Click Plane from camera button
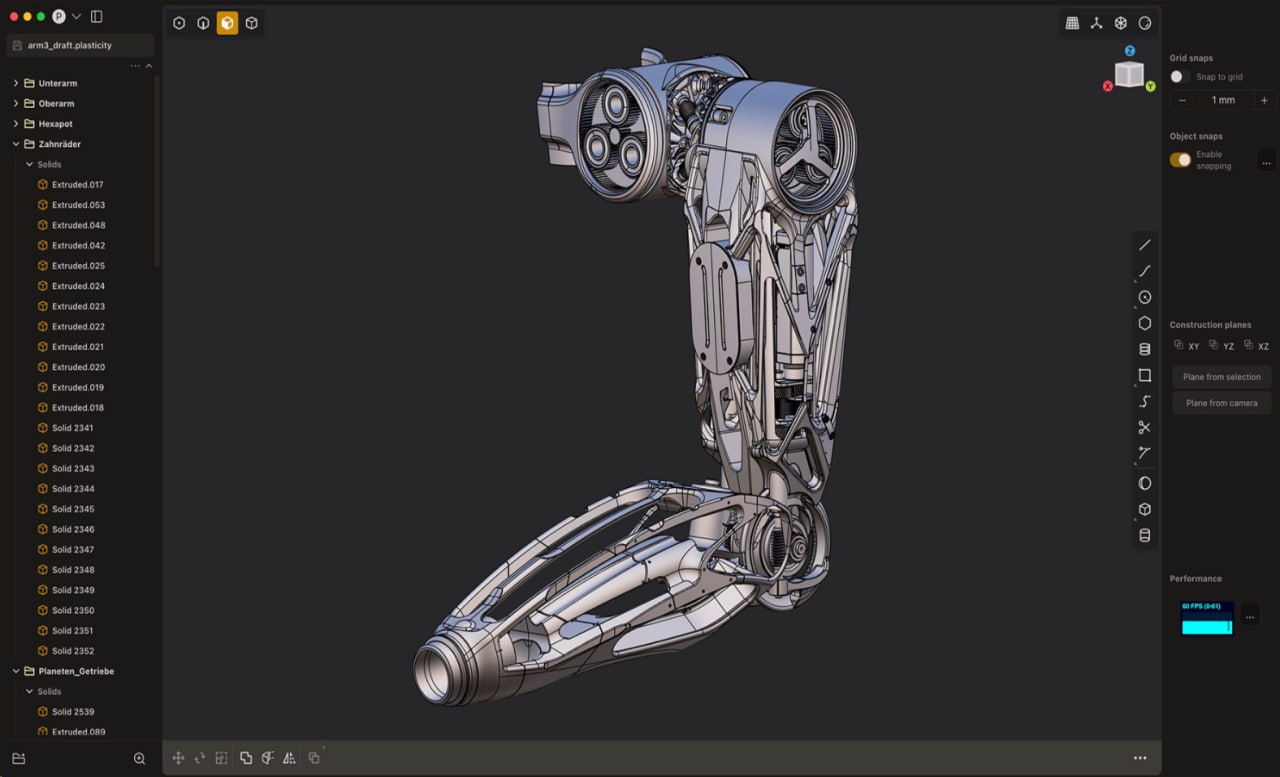The image size is (1280, 777). (x=1221, y=403)
